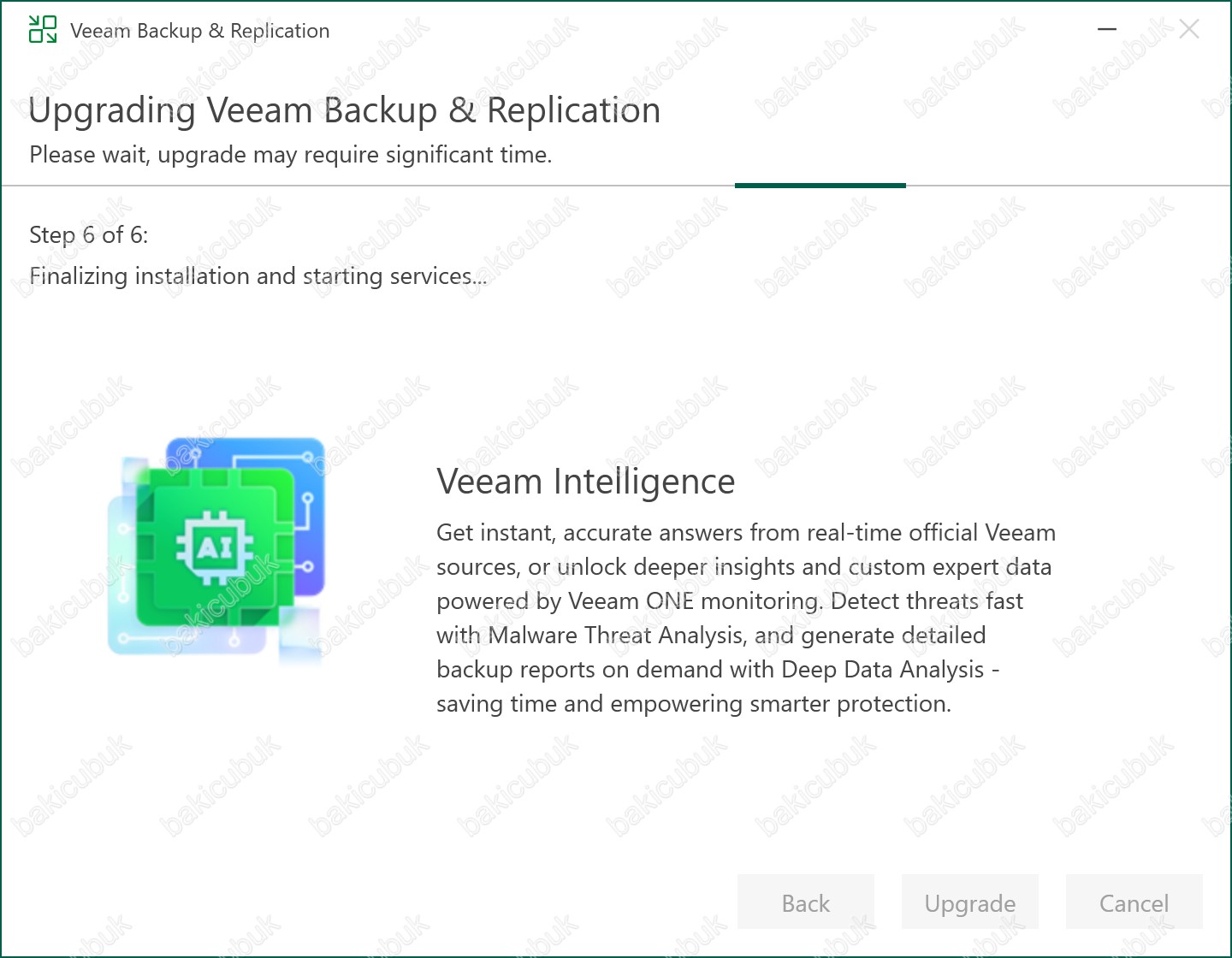Image resolution: width=1232 pixels, height=958 pixels.
Task: Click Finalizing installation and starting services text
Action: coord(258,276)
